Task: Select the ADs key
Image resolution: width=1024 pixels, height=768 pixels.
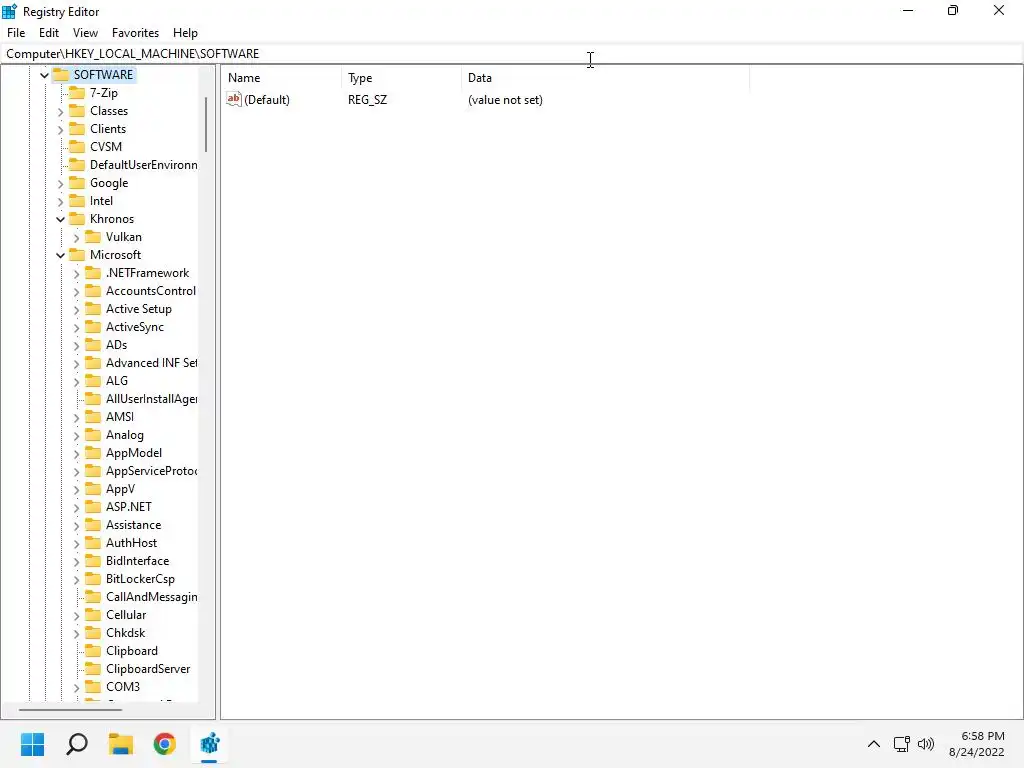Action: [x=116, y=345]
